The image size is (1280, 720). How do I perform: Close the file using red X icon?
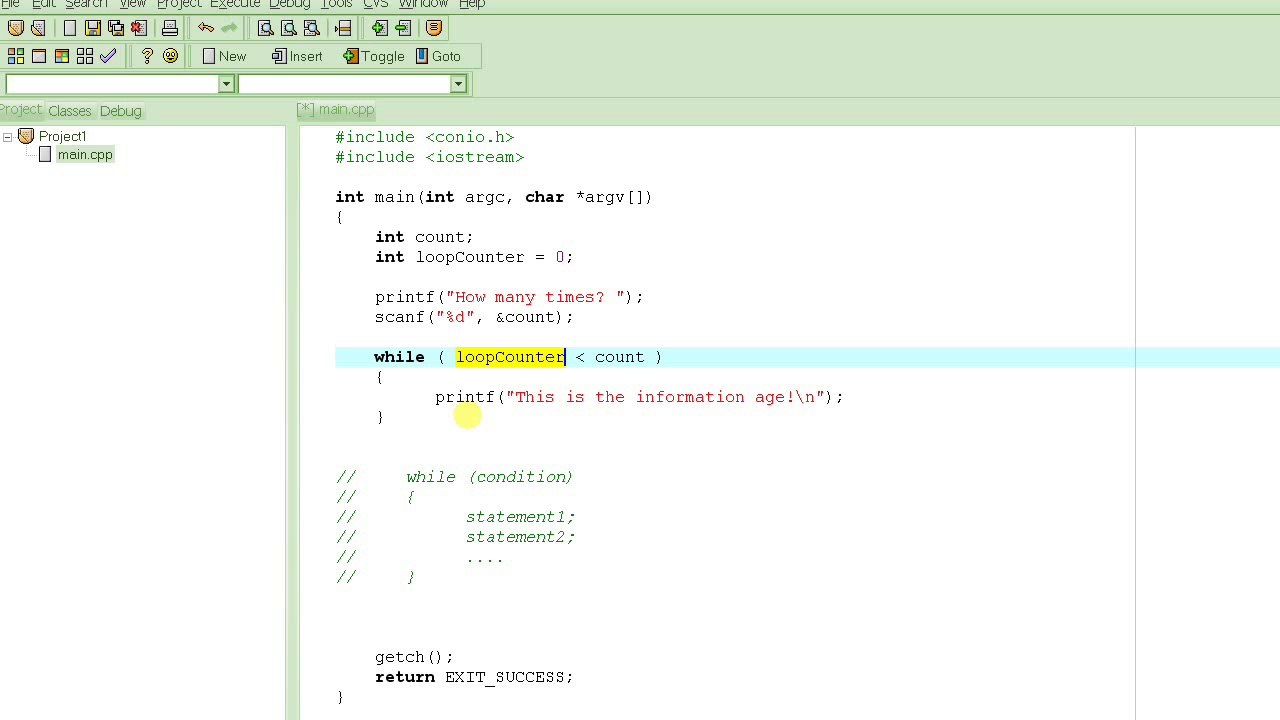139,28
